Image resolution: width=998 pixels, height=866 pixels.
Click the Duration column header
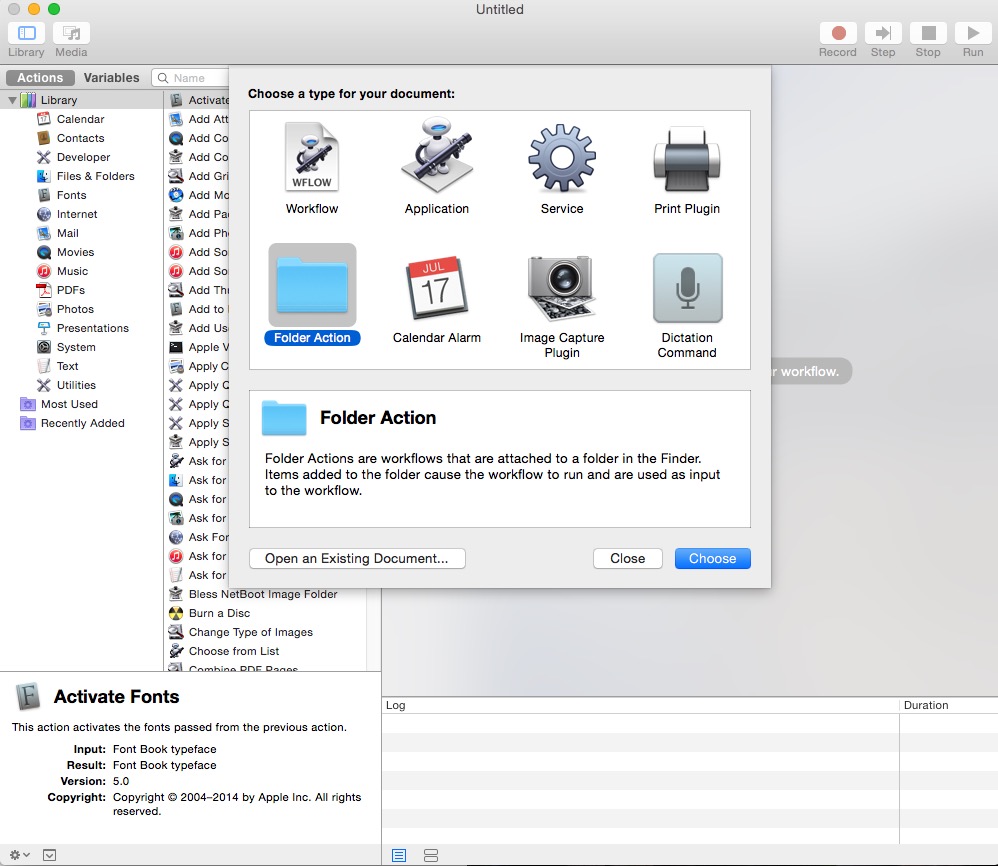coord(949,705)
